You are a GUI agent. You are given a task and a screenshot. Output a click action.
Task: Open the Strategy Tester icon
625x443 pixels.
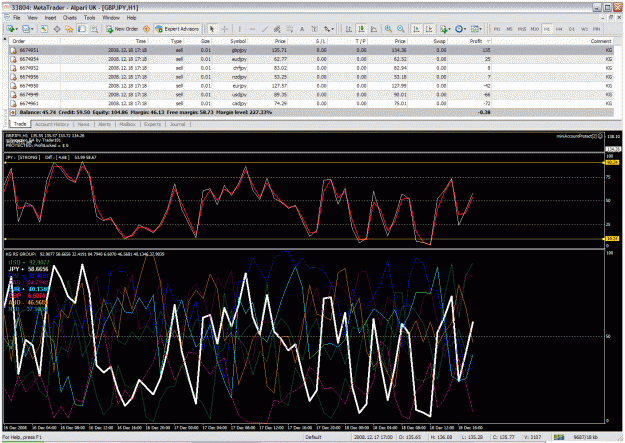click(94, 29)
